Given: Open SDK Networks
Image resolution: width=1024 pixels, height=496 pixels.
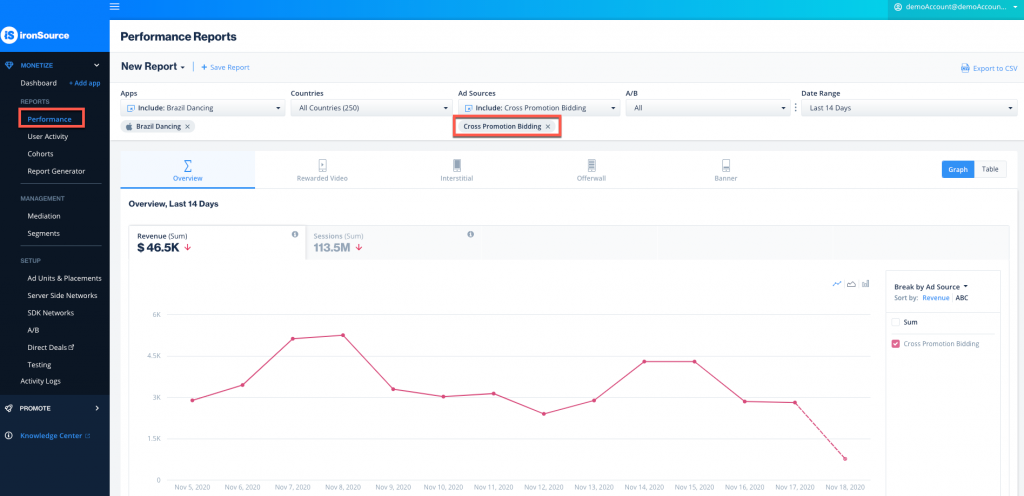Looking at the screenshot, I should click(51, 313).
